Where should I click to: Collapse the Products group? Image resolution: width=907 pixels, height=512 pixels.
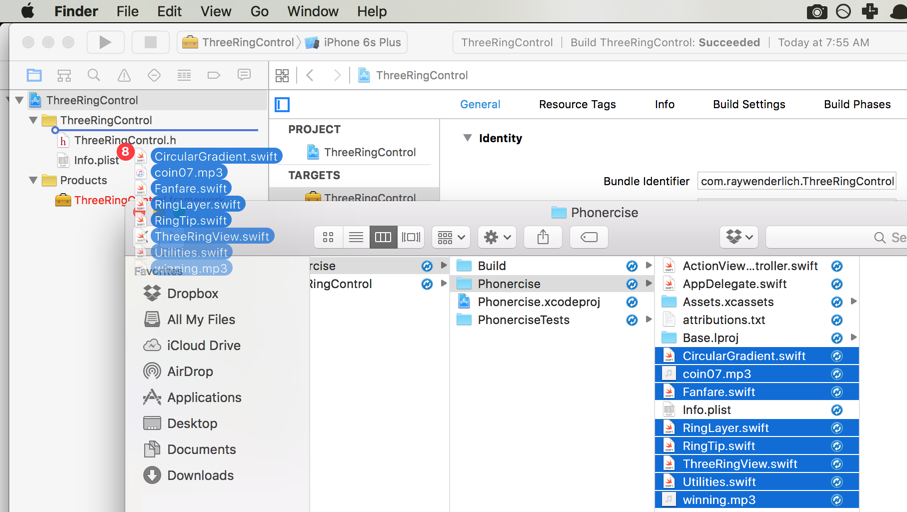coord(33,180)
